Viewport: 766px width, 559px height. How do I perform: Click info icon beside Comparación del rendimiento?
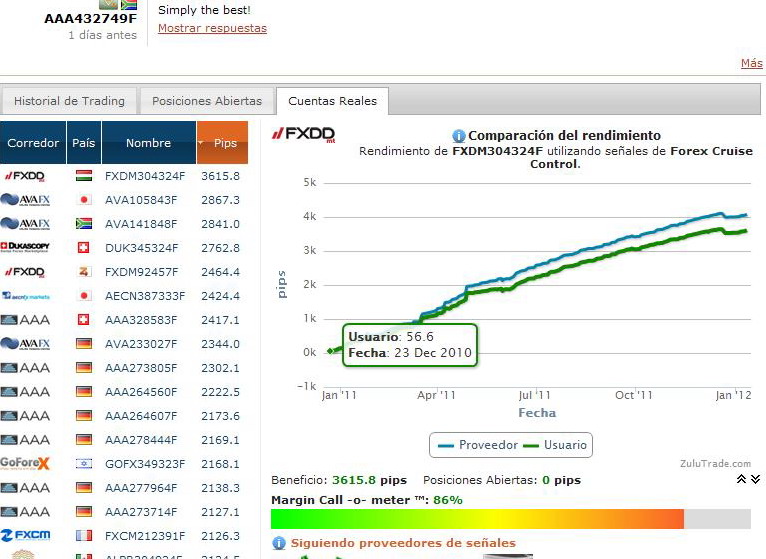(x=458, y=136)
